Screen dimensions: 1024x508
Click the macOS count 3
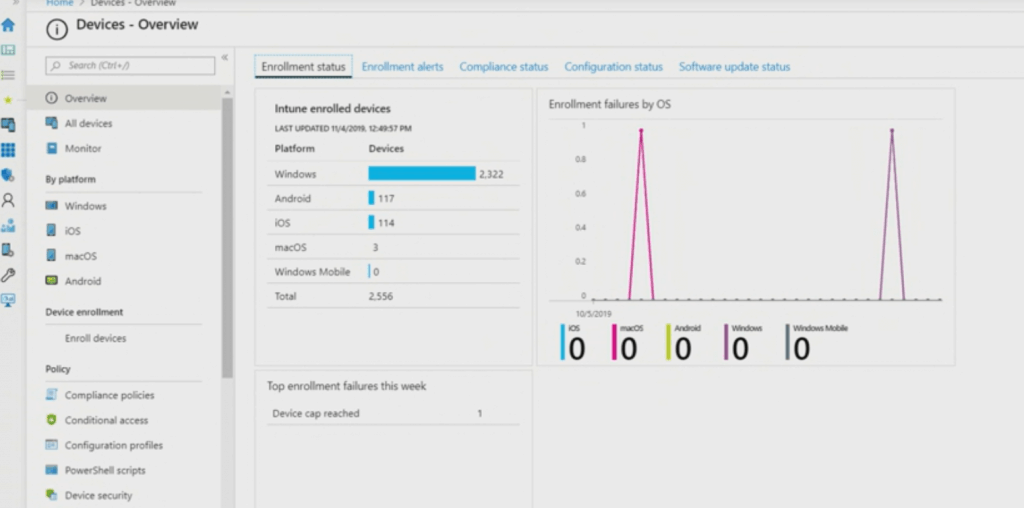(x=376, y=247)
